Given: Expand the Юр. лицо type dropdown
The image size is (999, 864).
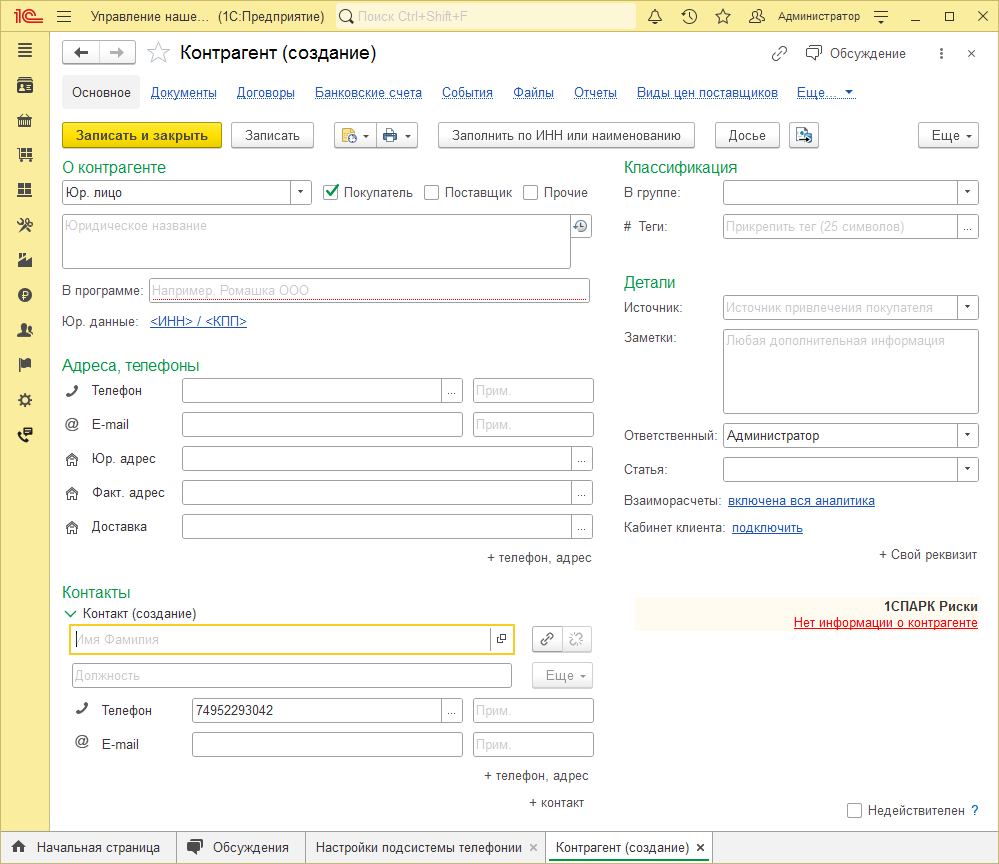Looking at the screenshot, I should [x=301, y=192].
